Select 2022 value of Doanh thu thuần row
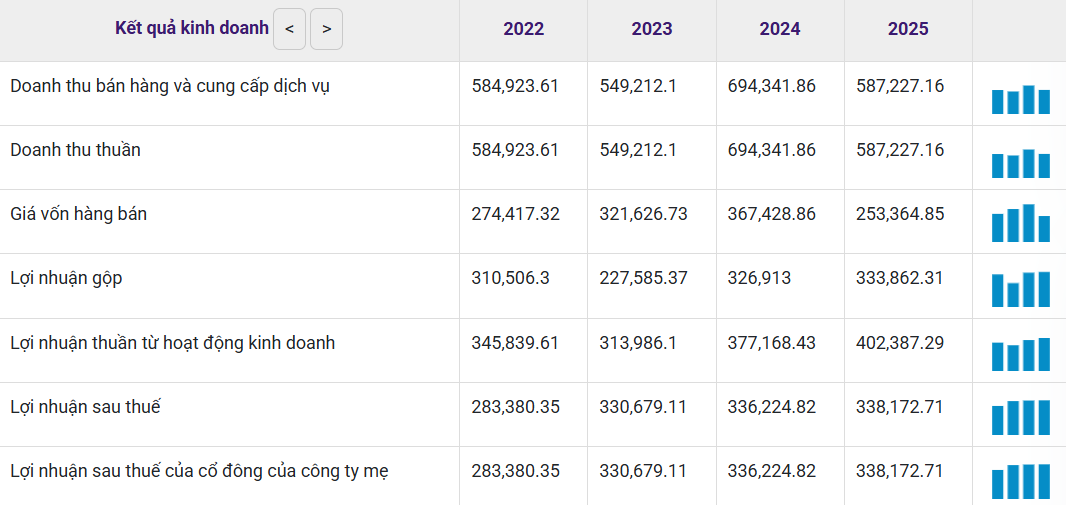Image resolution: width=1066 pixels, height=505 pixels. [x=515, y=150]
